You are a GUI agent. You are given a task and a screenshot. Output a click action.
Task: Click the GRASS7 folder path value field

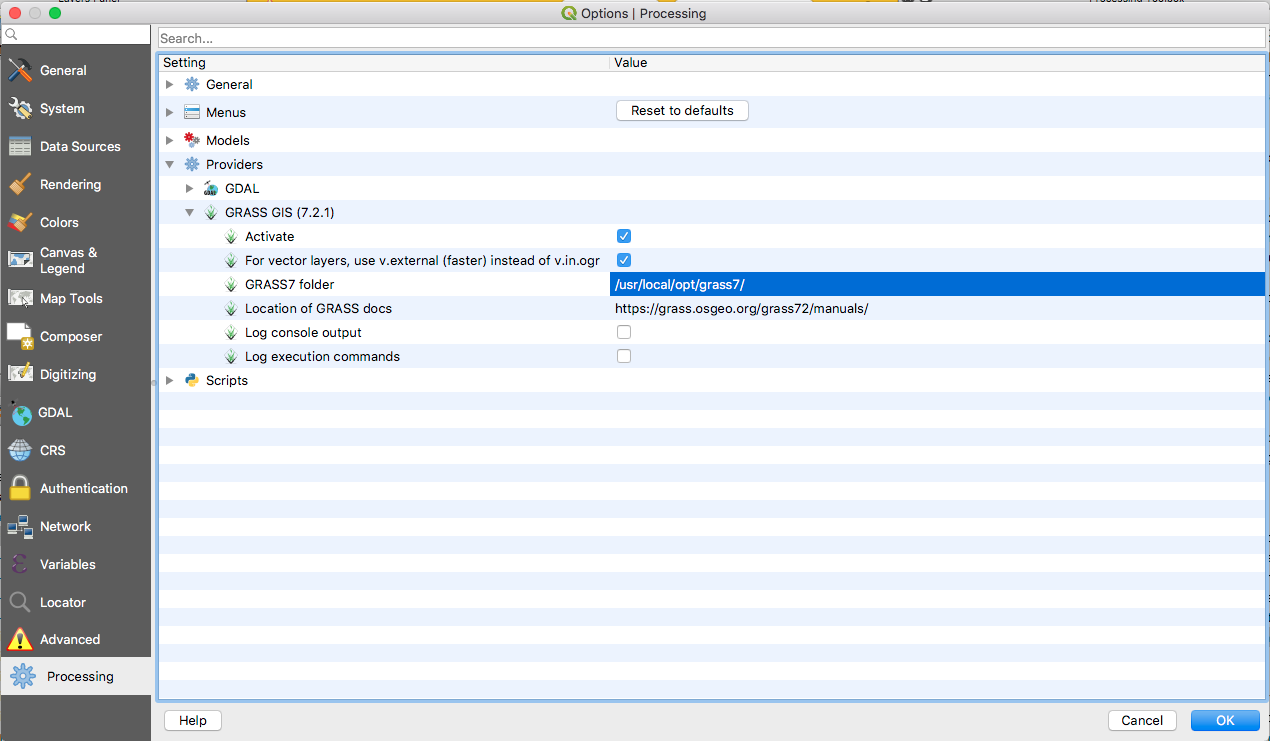click(x=937, y=285)
